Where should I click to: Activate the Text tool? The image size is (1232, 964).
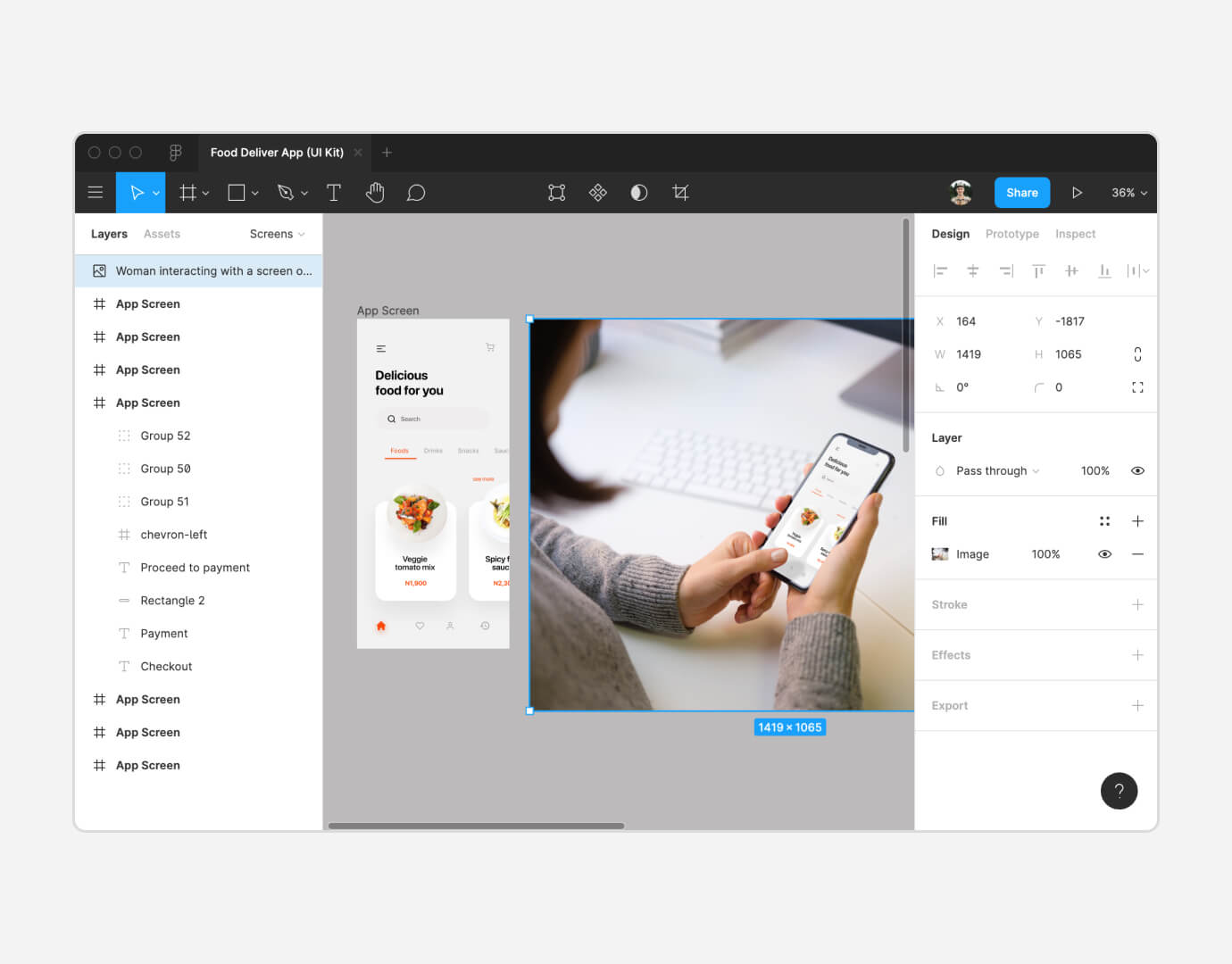click(x=333, y=192)
